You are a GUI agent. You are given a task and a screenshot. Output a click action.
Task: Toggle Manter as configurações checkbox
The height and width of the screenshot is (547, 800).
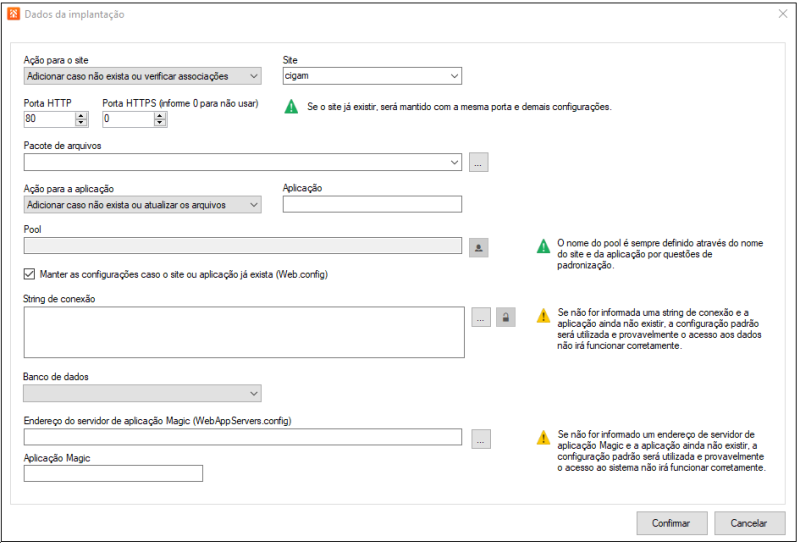(x=29, y=274)
